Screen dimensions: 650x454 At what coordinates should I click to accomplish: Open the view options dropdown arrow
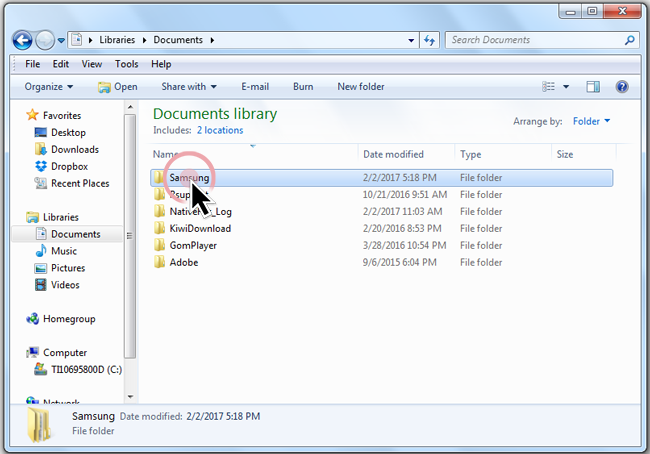[566, 87]
